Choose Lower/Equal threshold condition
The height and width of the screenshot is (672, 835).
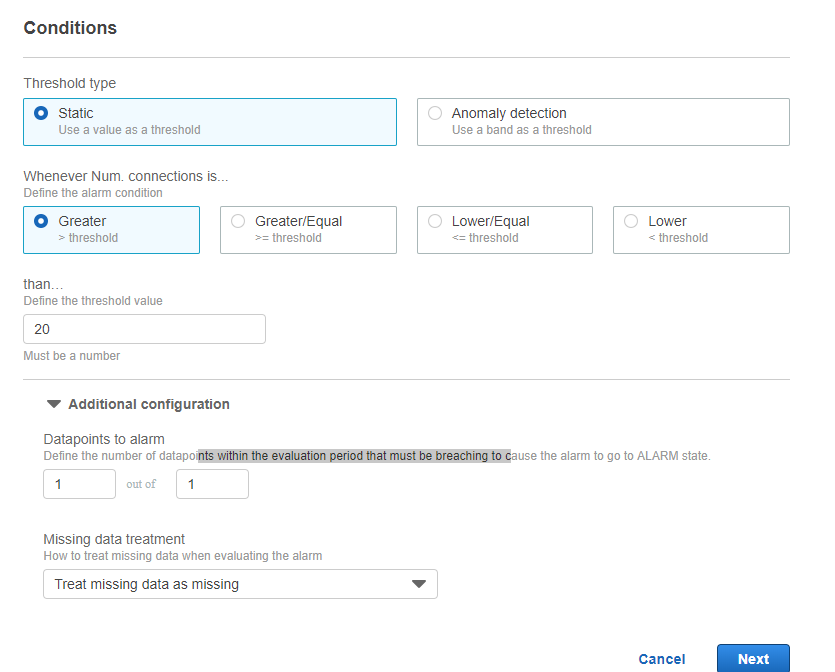pyautogui.click(x=504, y=230)
